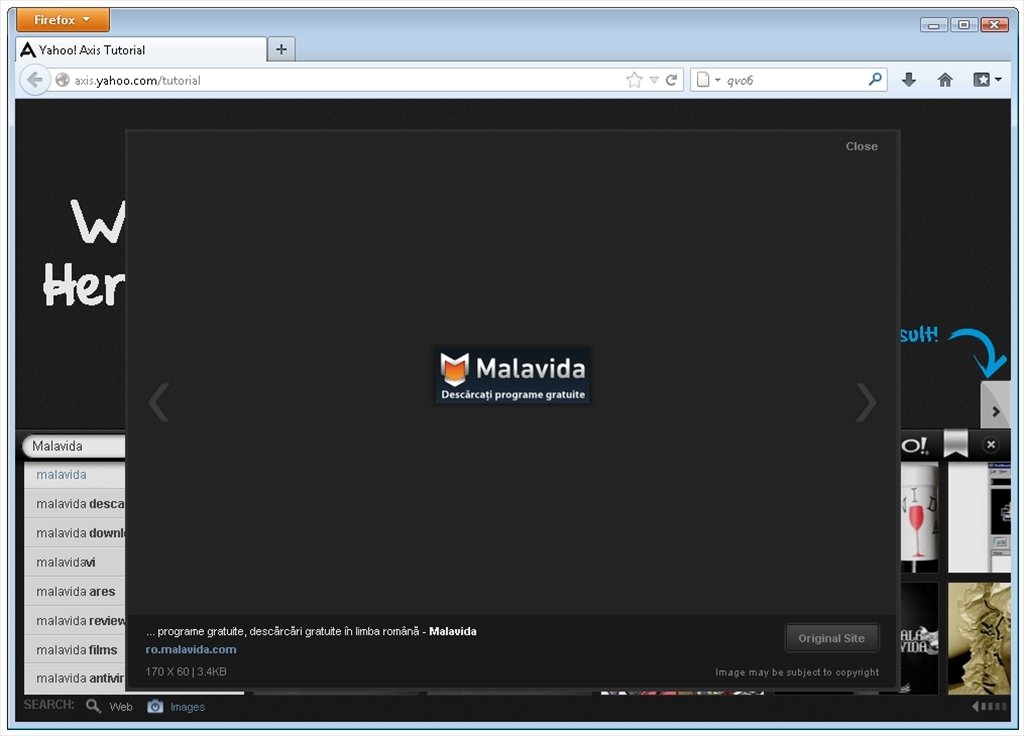Image resolution: width=1024 pixels, height=736 pixels.
Task: Choose the 'malavidavi' suggestion
Action: pyautogui.click(x=74, y=562)
